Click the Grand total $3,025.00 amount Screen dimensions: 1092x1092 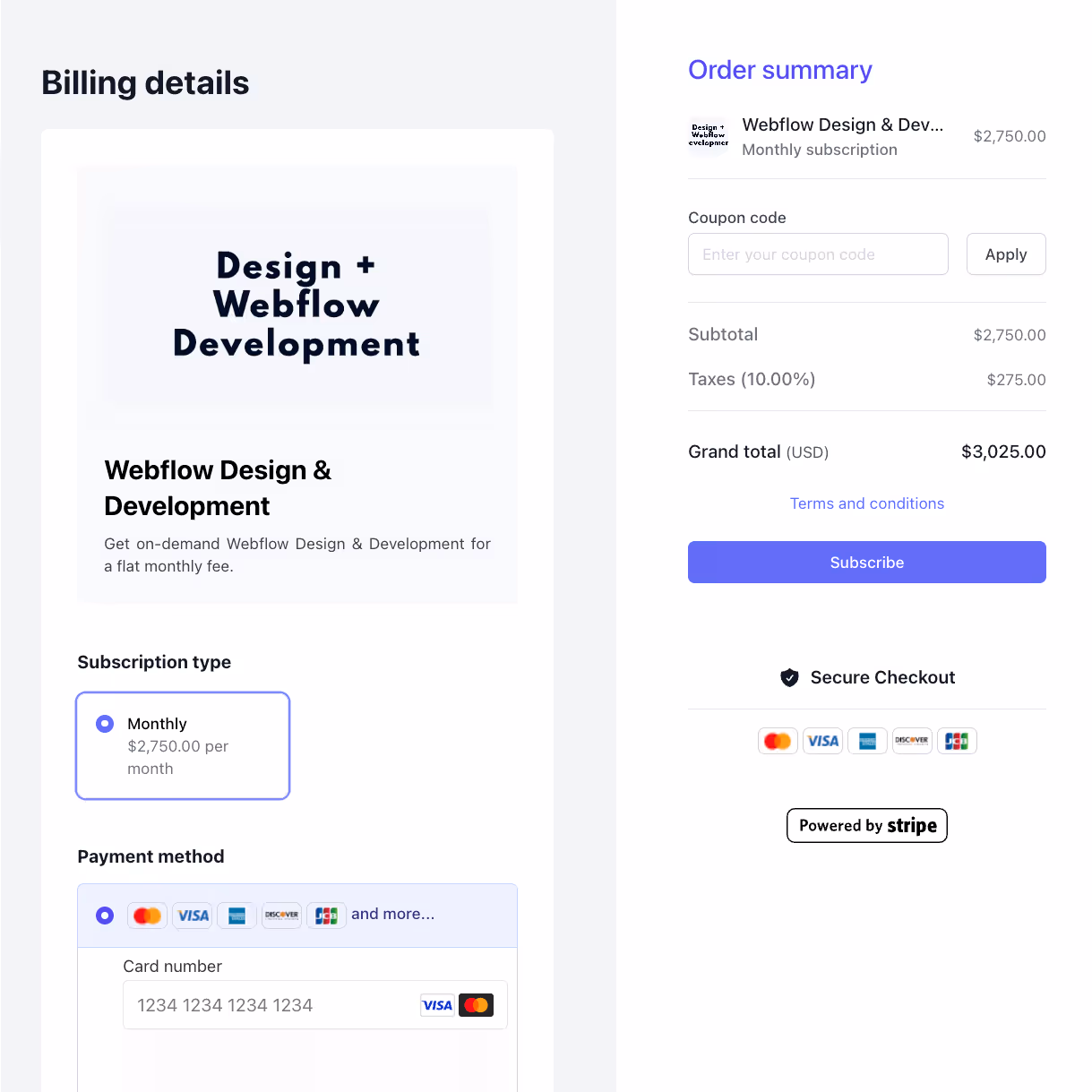point(1003,451)
